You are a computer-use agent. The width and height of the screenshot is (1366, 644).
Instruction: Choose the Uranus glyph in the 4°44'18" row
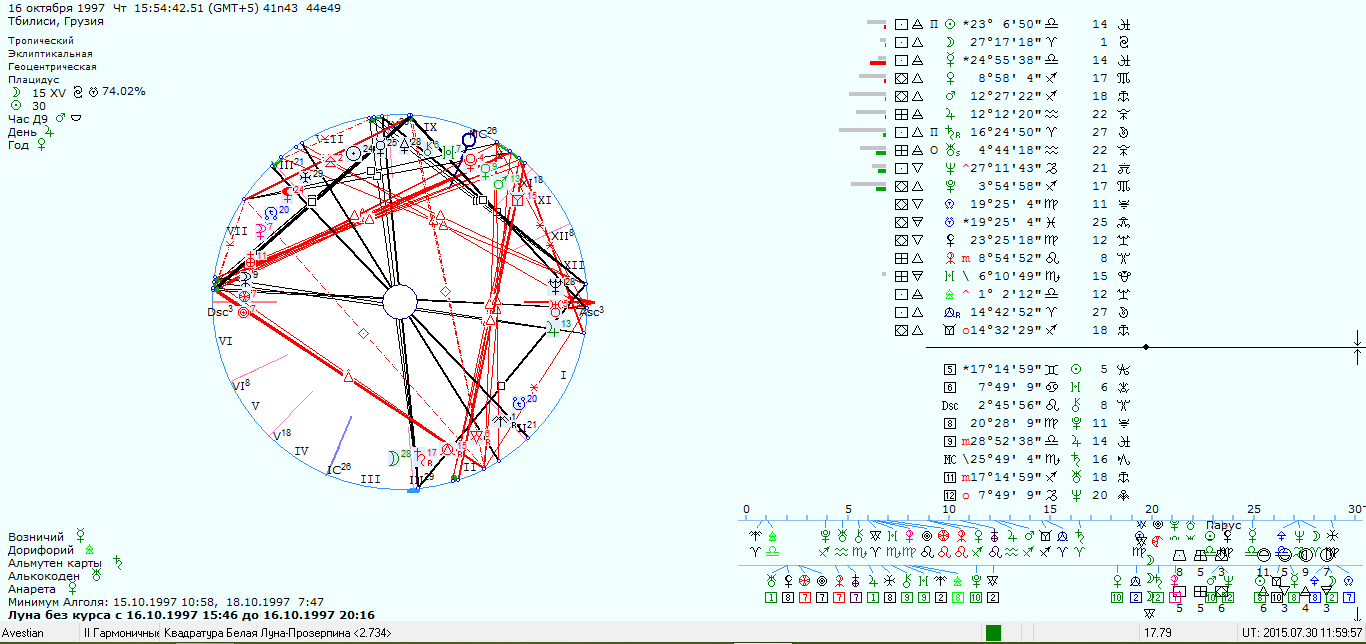tap(951, 150)
